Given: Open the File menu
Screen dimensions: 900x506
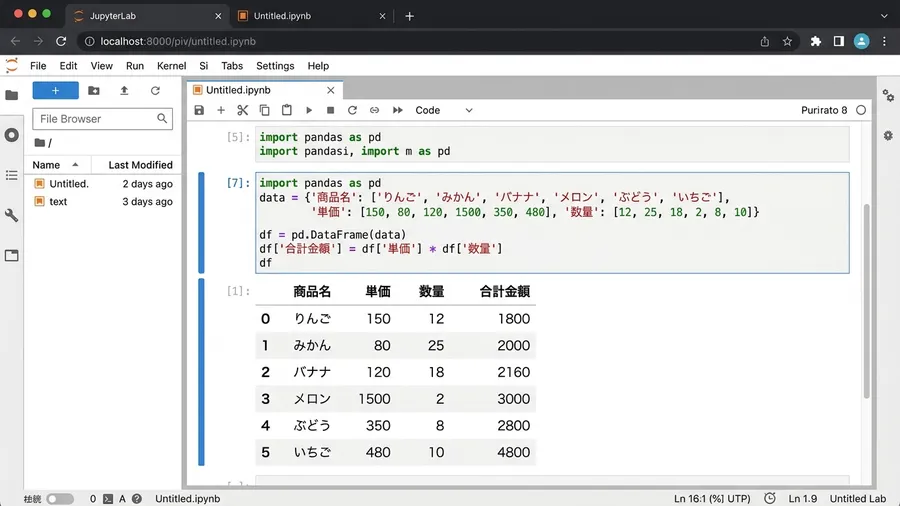Looking at the screenshot, I should [38, 66].
